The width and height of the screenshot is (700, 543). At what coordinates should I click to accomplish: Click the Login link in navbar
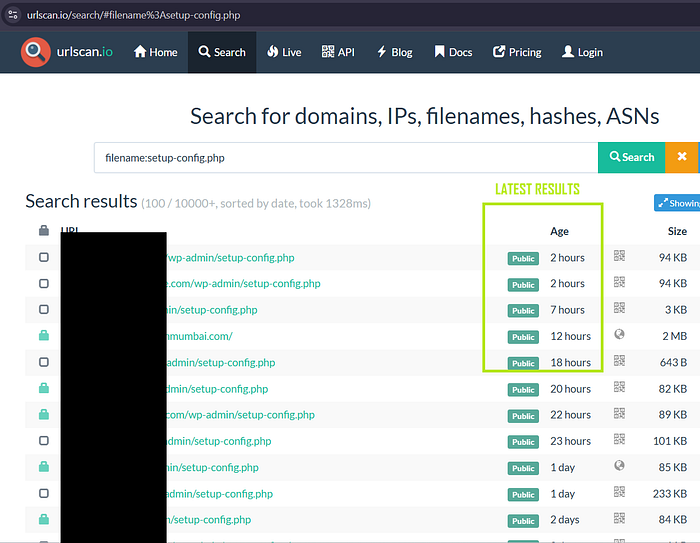tap(582, 52)
